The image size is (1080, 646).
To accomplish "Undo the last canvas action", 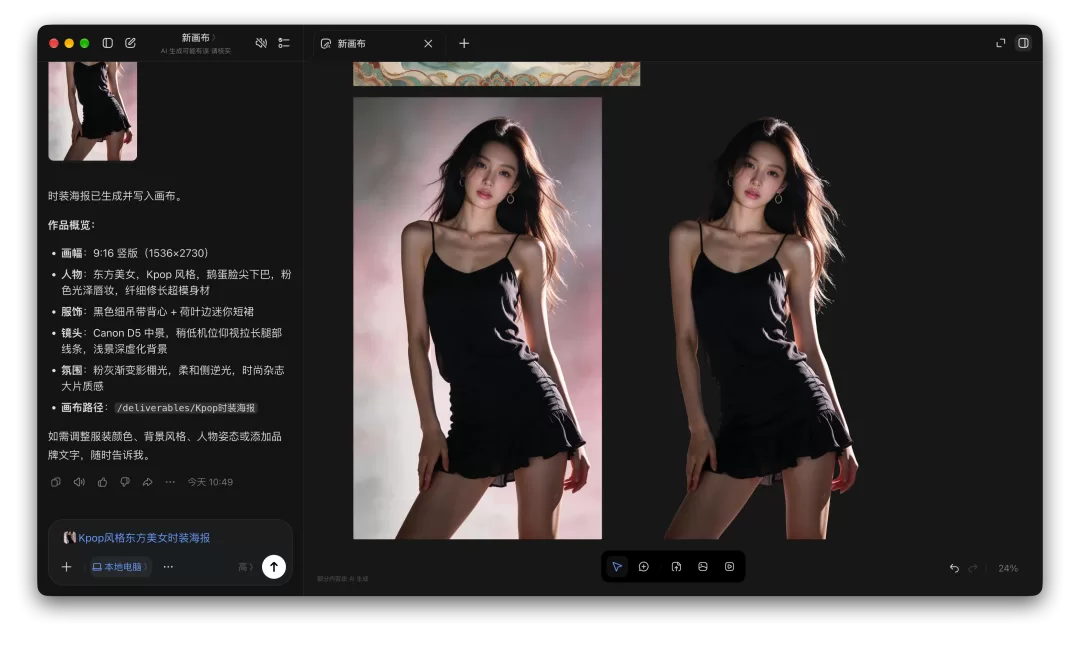I will 954,568.
